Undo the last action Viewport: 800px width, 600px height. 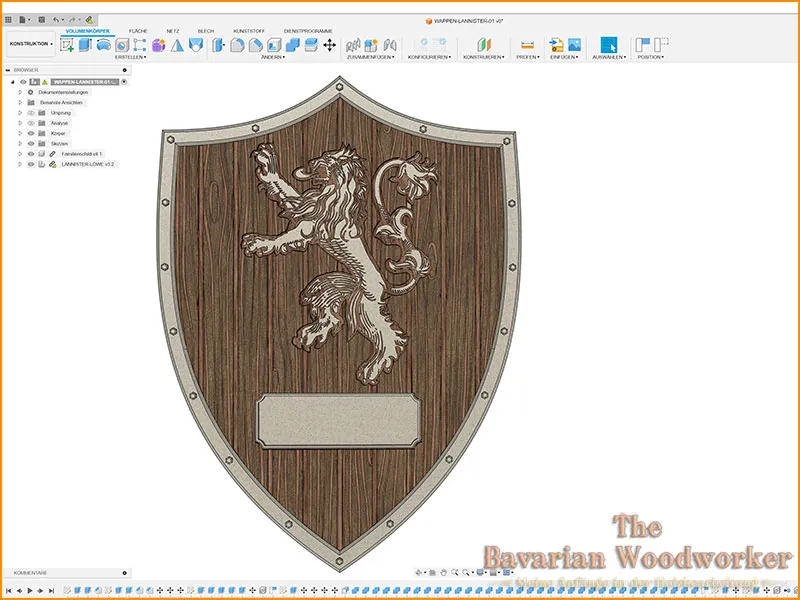click(57, 20)
